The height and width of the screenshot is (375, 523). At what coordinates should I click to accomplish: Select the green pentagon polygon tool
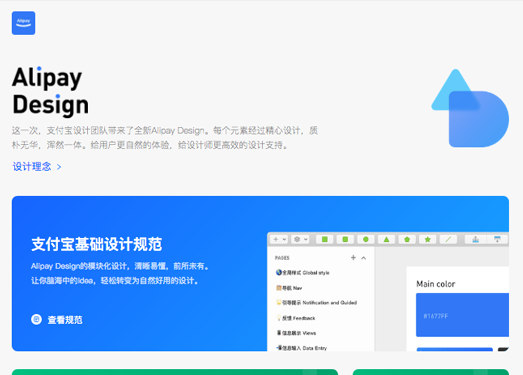tap(407, 239)
